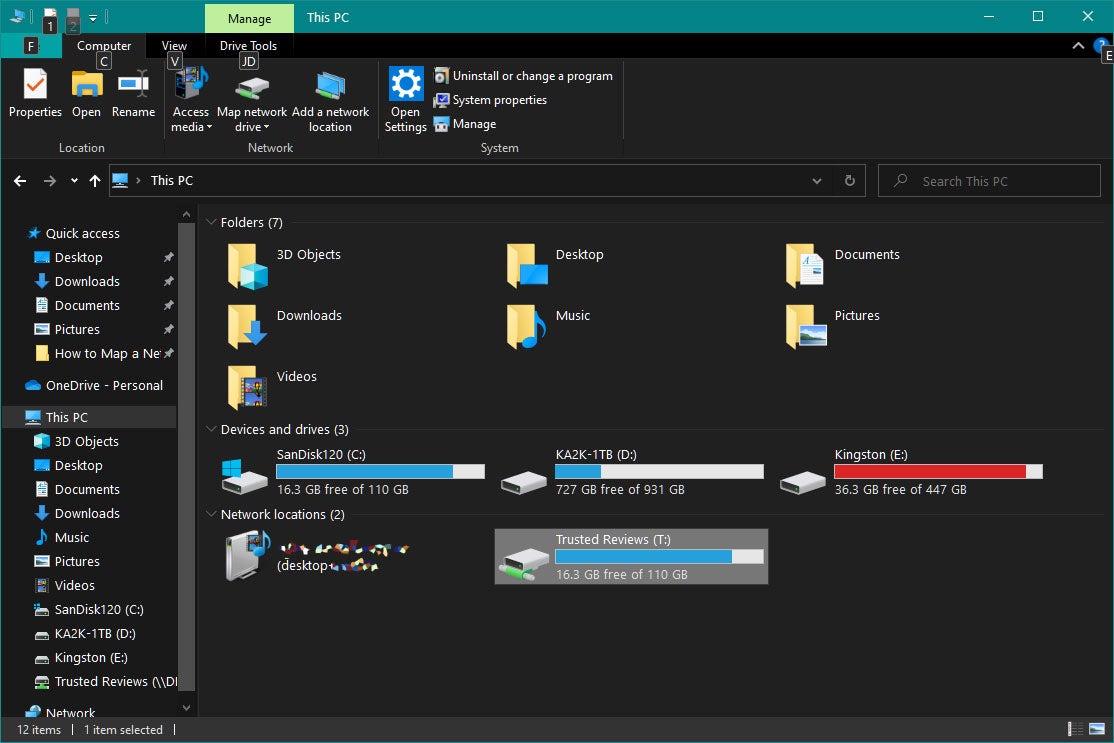Select OneDrive - Personal in sidebar

[104, 385]
